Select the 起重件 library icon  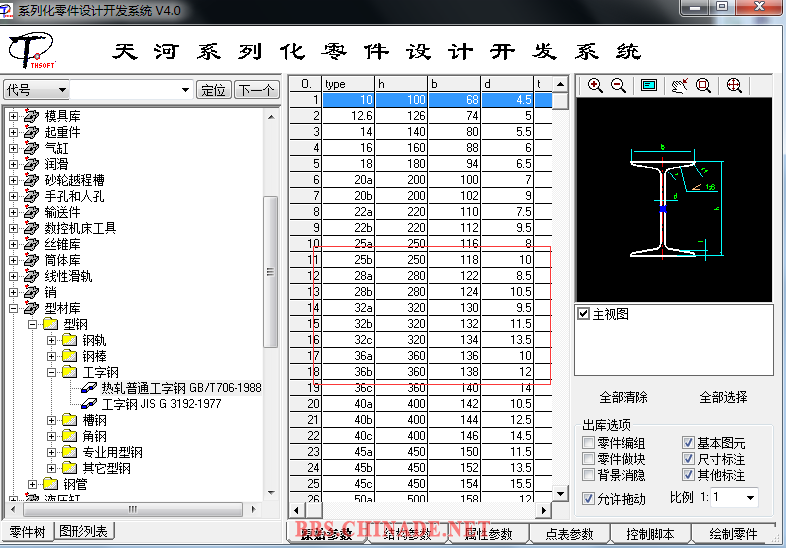pos(31,132)
